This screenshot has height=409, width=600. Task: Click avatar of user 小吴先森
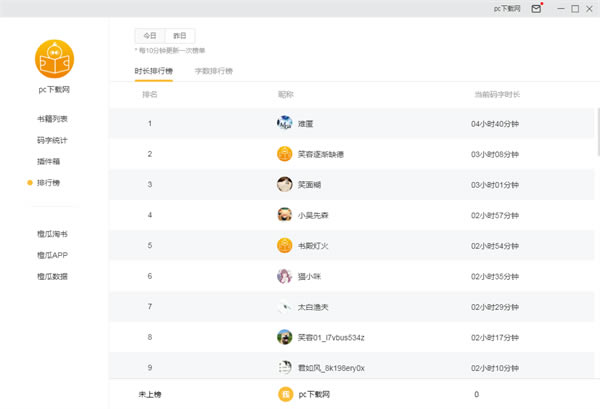click(x=284, y=214)
